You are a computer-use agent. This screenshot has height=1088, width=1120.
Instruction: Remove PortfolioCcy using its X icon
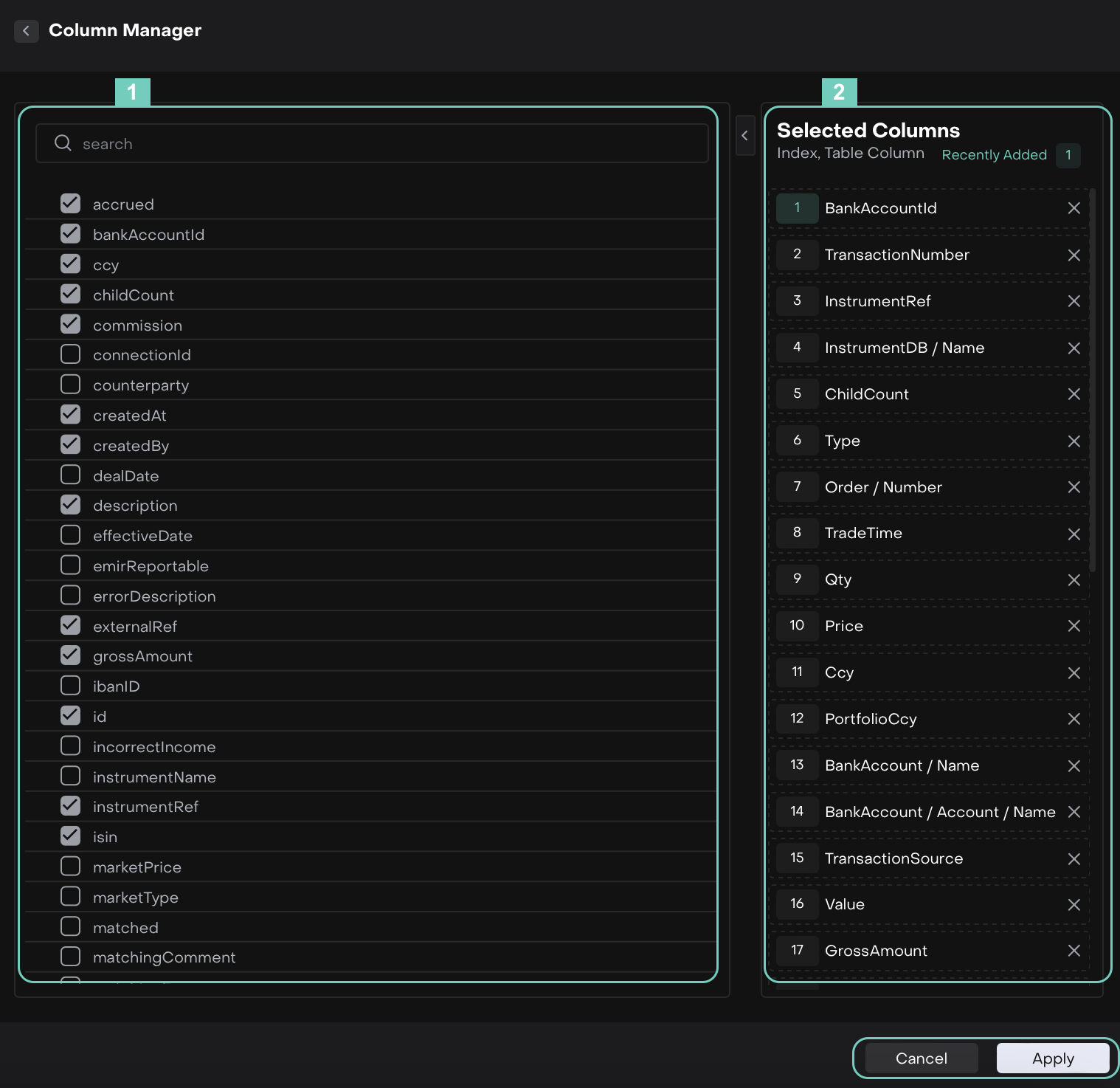[1074, 719]
